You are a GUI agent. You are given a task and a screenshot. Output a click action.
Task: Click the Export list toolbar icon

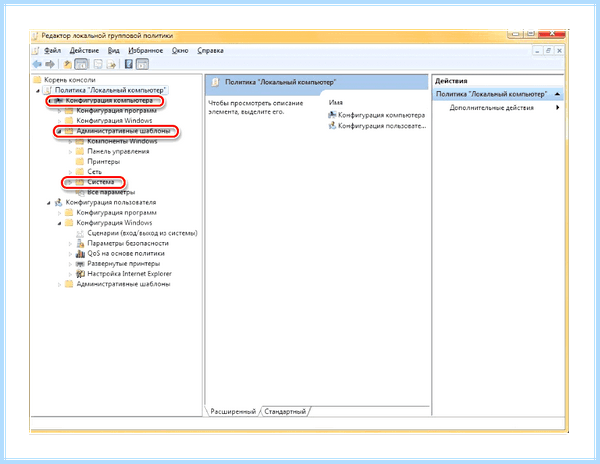[x=111, y=64]
